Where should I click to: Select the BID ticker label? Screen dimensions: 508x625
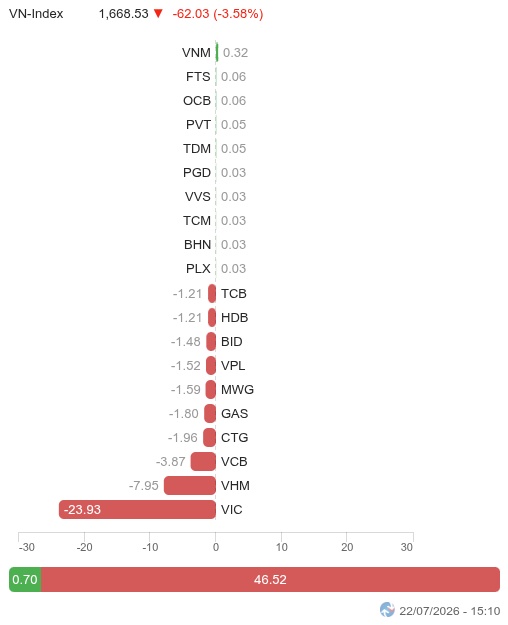click(x=232, y=342)
